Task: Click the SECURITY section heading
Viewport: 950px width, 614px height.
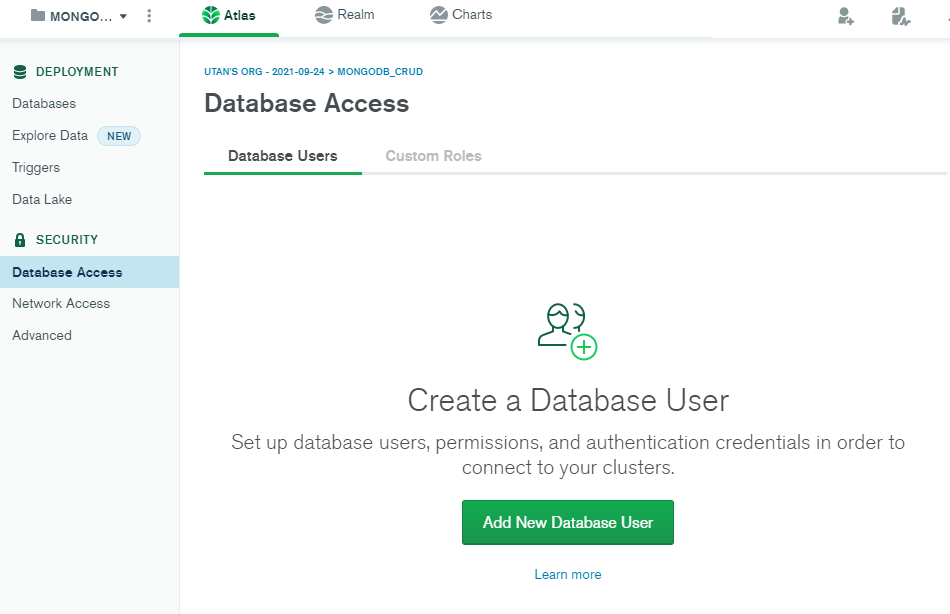Action: pos(67,239)
